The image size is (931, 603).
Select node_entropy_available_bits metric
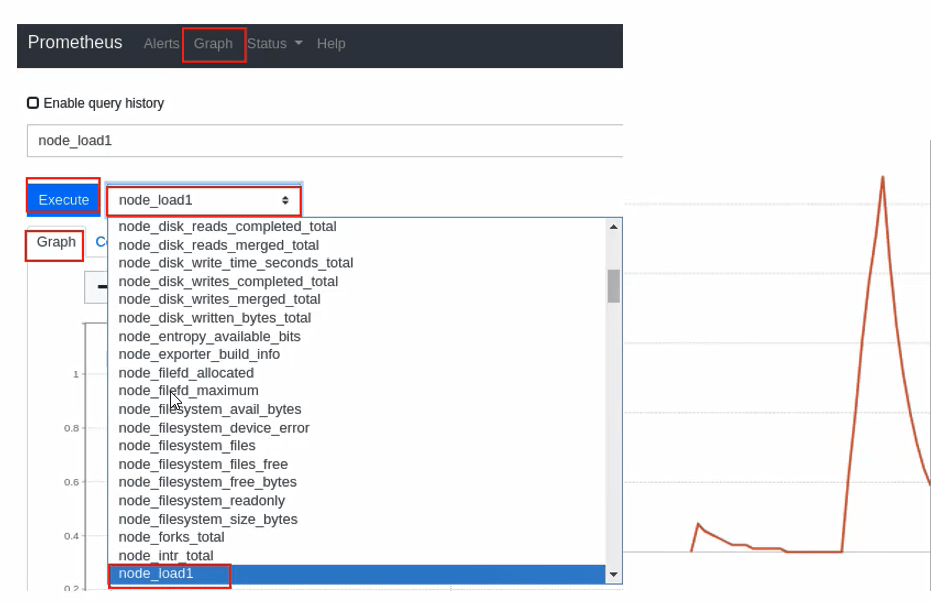pyautogui.click(x=356, y=337)
